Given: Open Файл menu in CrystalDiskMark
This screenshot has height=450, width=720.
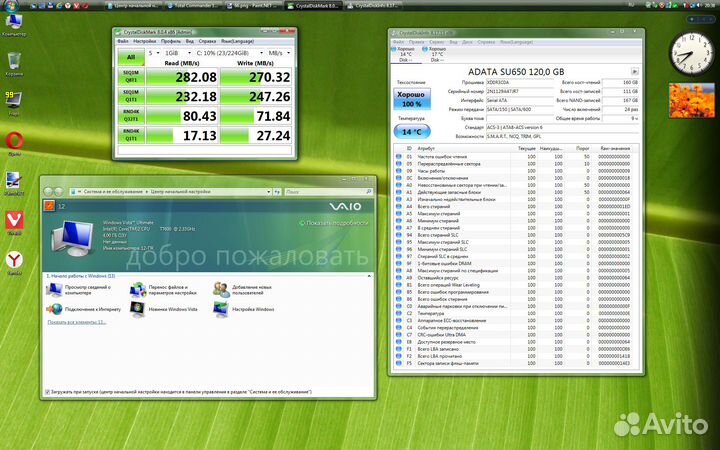Looking at the screenshot, I should [122, 42].
